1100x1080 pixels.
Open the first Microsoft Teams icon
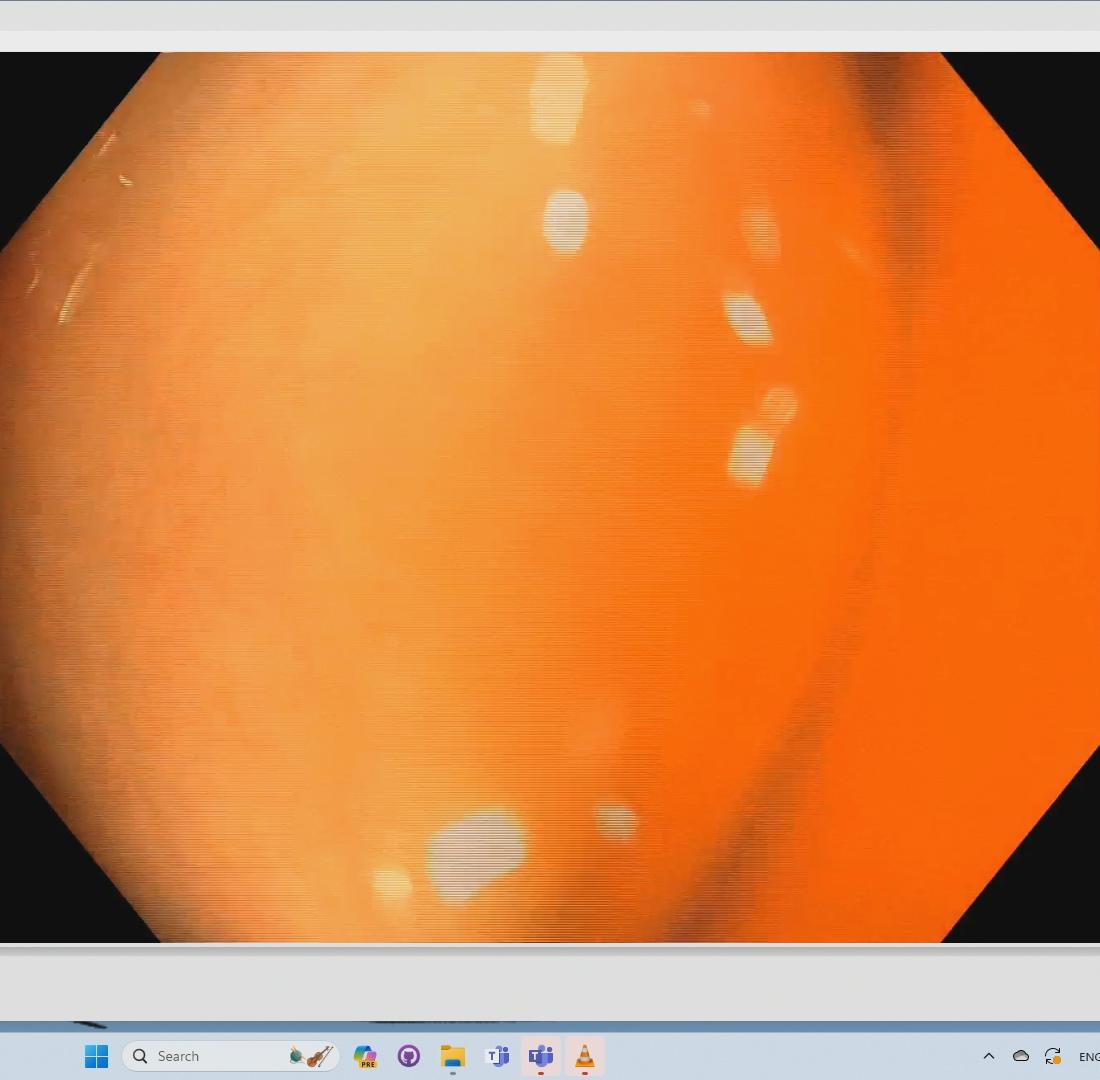click(497, 1055)
